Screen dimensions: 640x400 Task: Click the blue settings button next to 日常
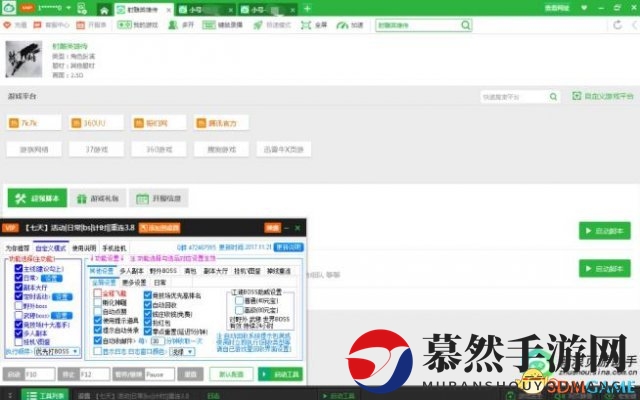[52, 278]
